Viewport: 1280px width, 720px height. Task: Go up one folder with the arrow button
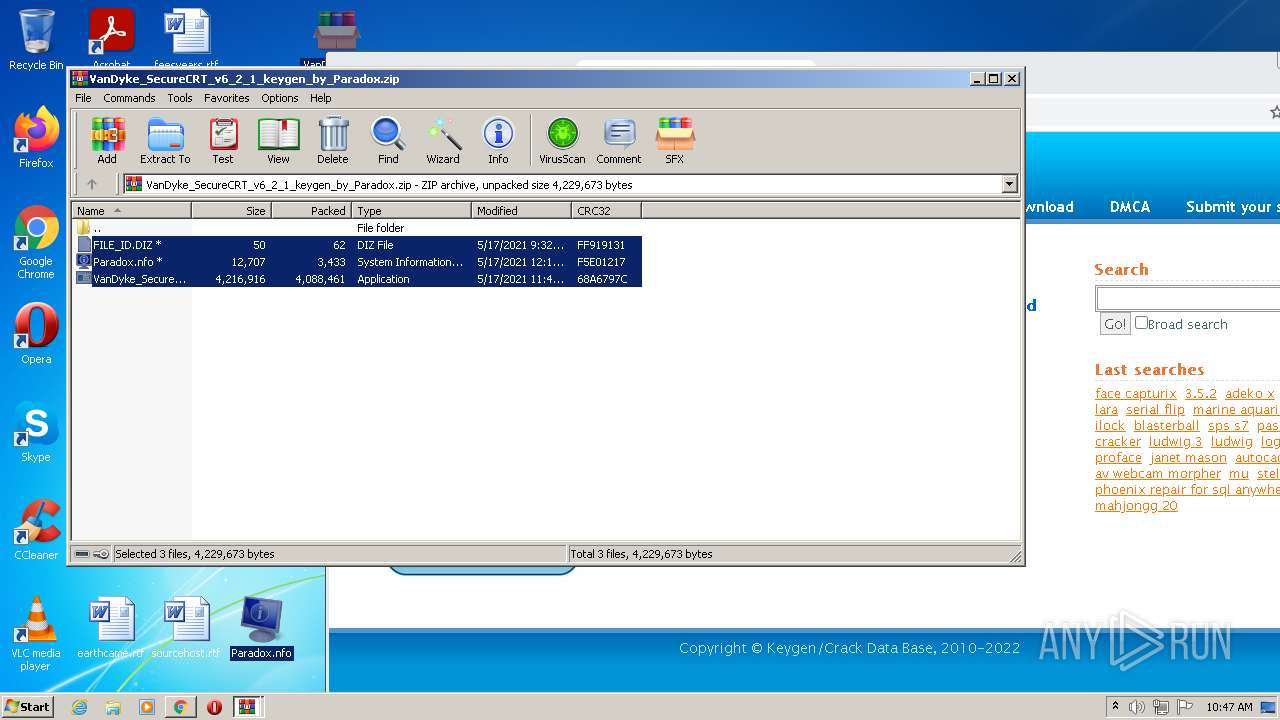(x=92, y=184)
